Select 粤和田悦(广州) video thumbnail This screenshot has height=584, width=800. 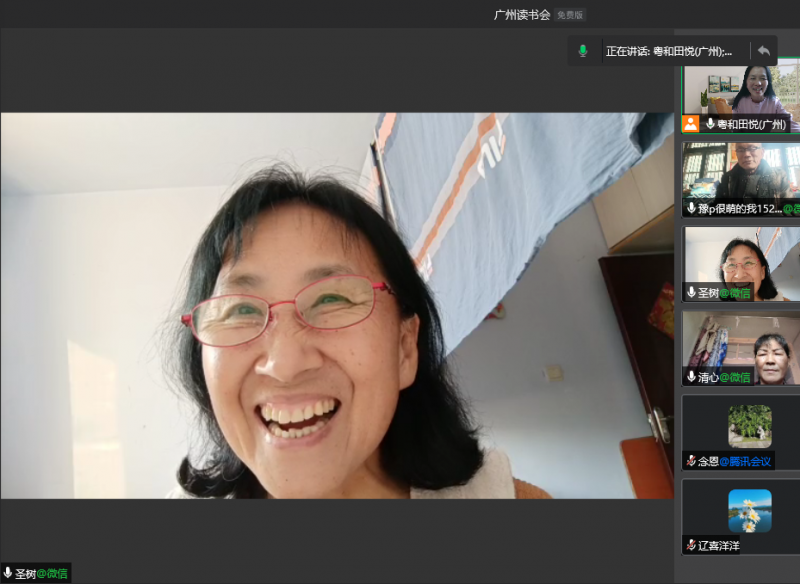(x=741, y=90)
